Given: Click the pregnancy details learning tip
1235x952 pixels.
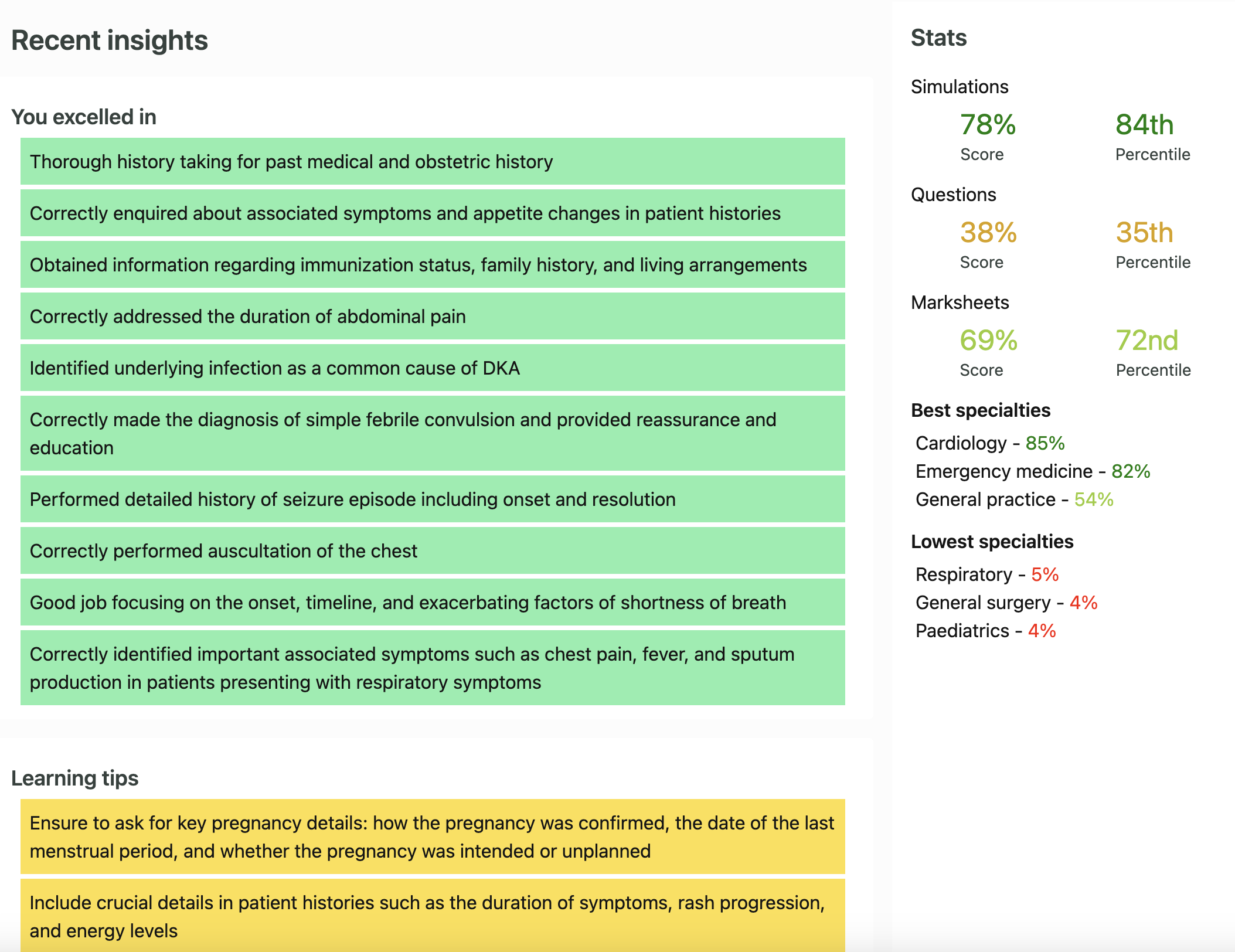Looking at the screenshot, I should (x=433, y=837).
